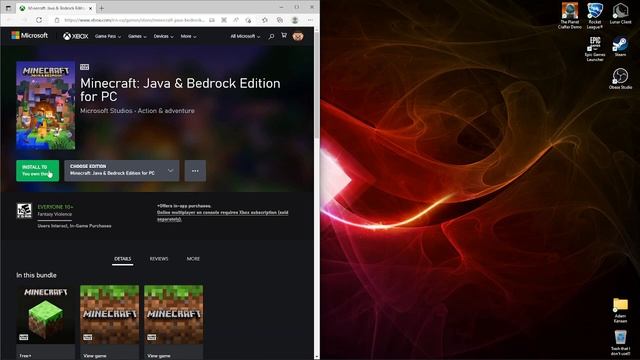
Task: Reload the page with the refresh button
Action: (x=39, y=20)
